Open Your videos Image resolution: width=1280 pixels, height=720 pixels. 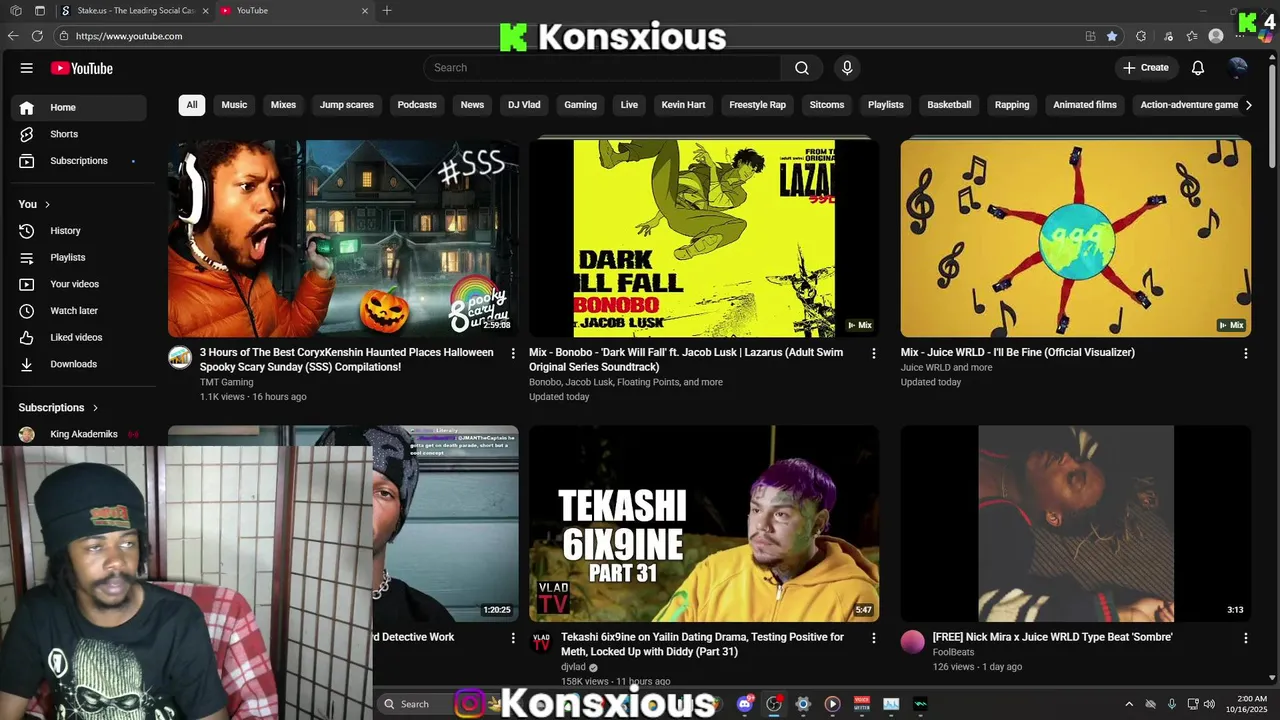(79, 284)
